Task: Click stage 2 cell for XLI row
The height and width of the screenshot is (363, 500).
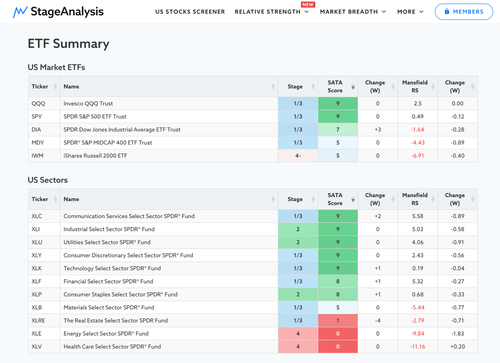Action: point(298,229)
